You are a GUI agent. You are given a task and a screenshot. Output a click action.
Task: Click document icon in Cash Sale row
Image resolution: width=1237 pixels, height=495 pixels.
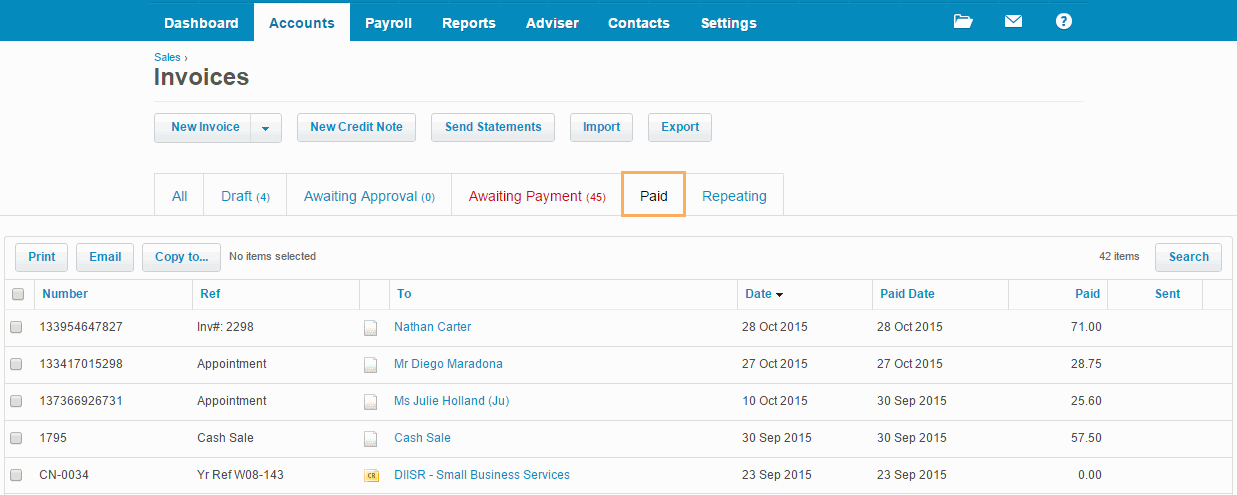pos(371,438)
